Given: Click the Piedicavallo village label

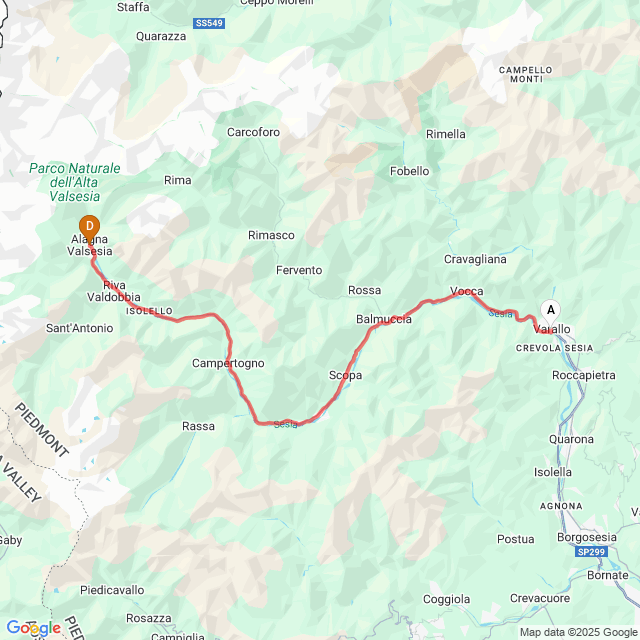Looking at the screenshot, I should coord(112,590).
